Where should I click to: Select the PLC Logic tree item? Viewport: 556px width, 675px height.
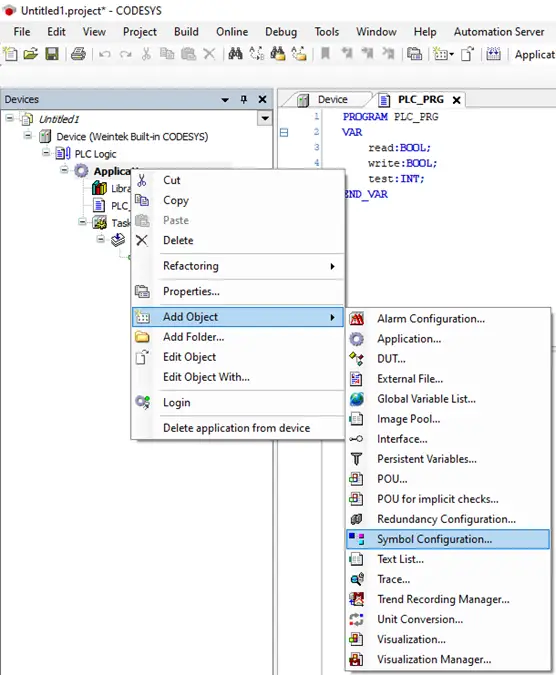coord(95,154)
